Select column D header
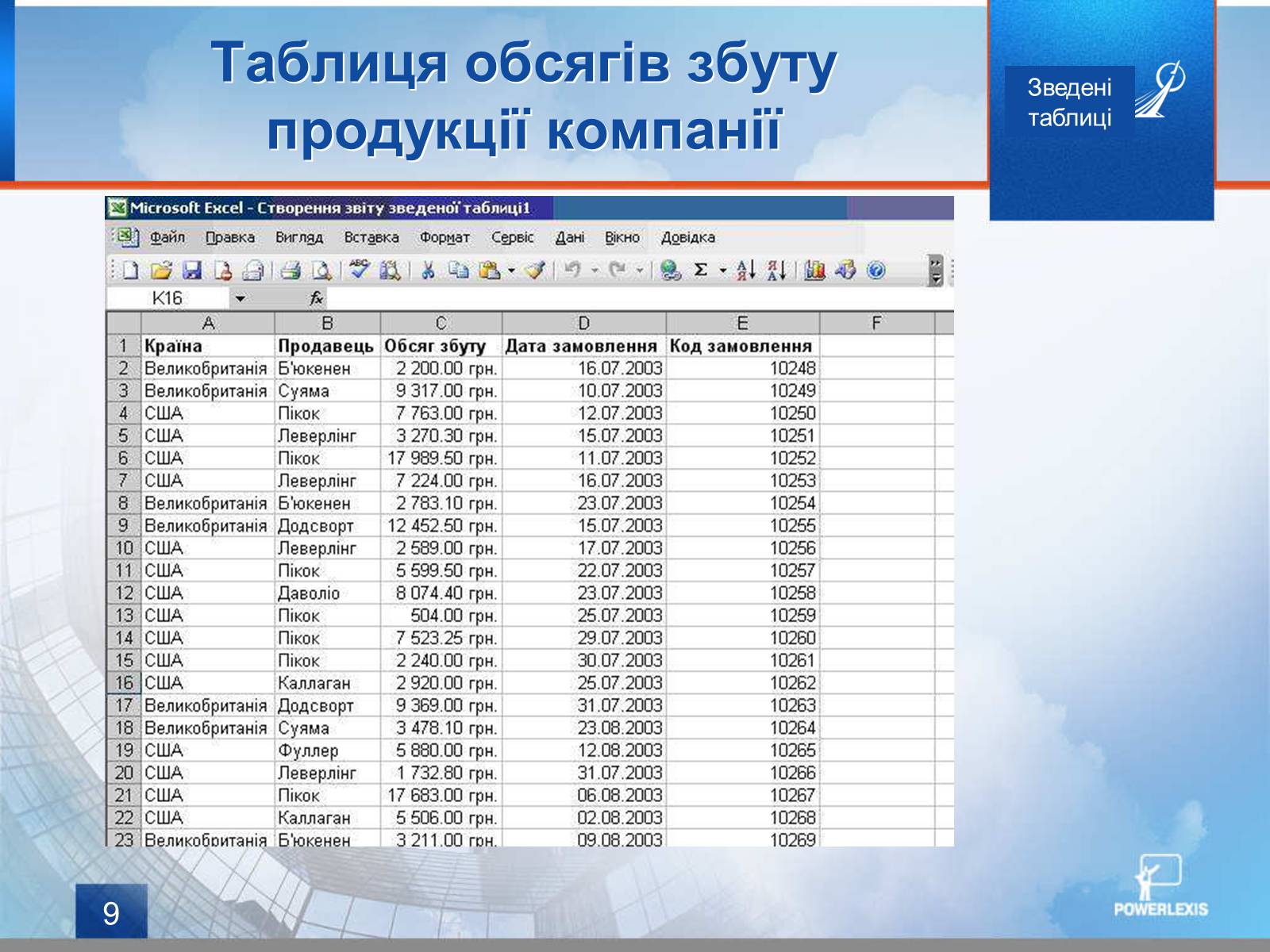This screenshot has height=952, width=1270. point(584,323)
